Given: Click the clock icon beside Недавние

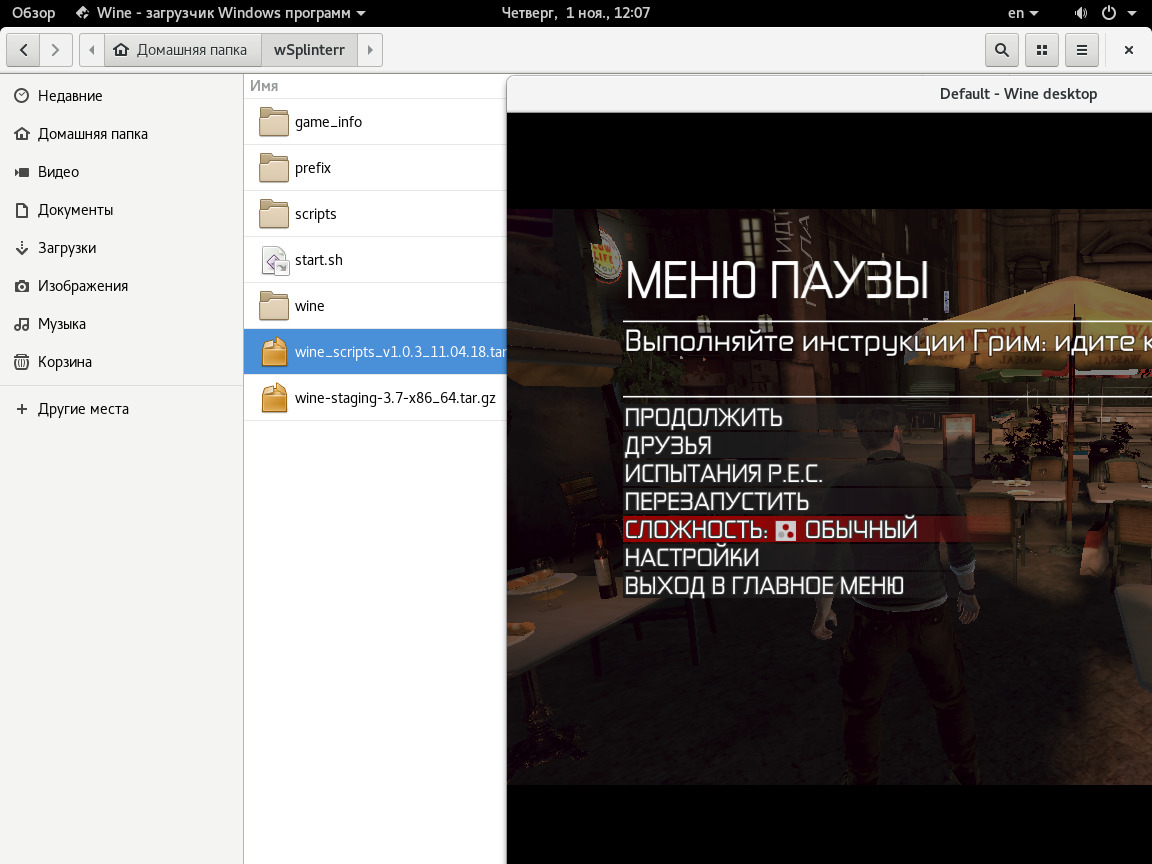Looking at the screenshot, I should pos(22,96).
